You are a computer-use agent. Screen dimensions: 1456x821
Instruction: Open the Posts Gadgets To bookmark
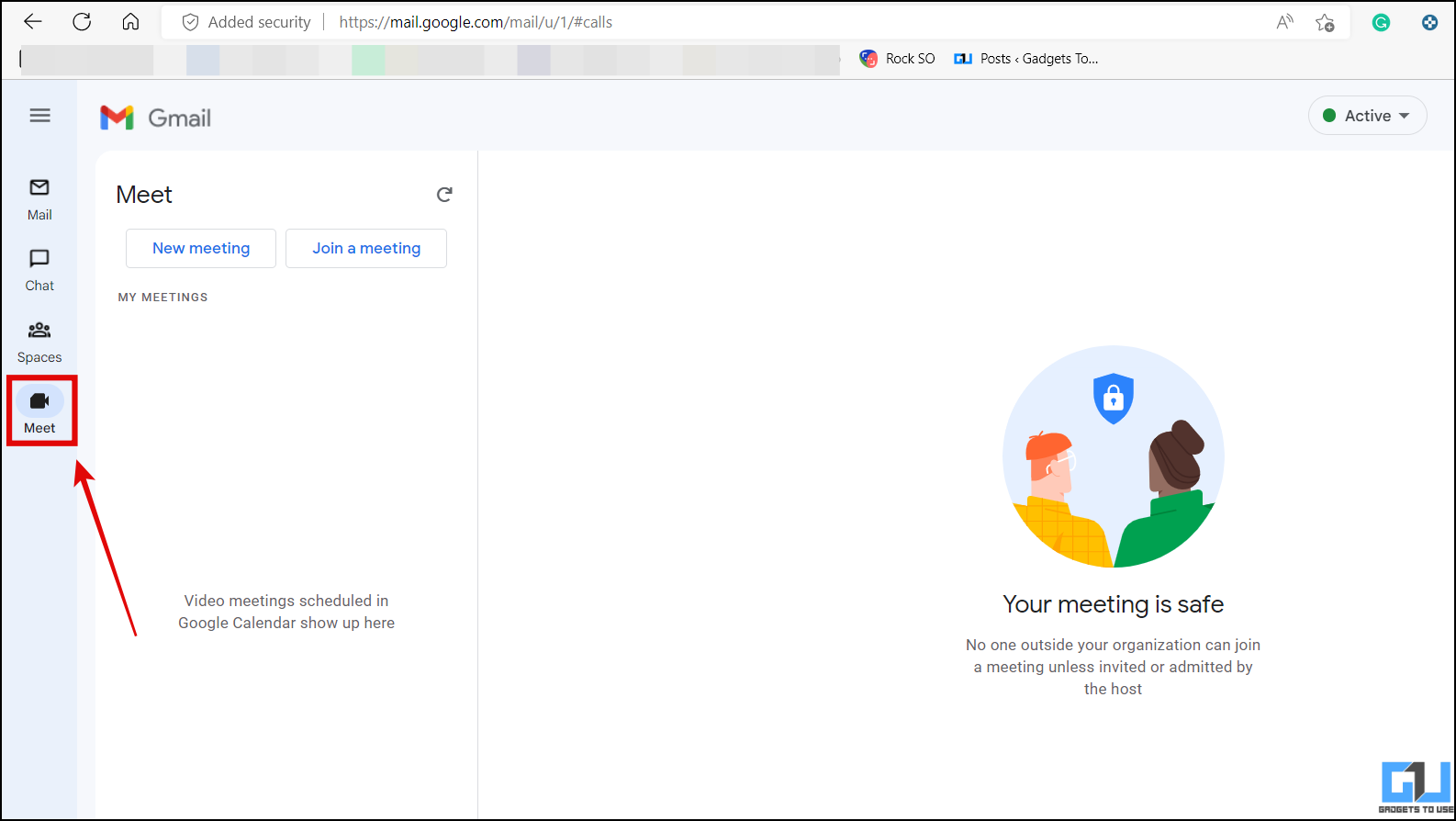click(x=1025, y=59)
